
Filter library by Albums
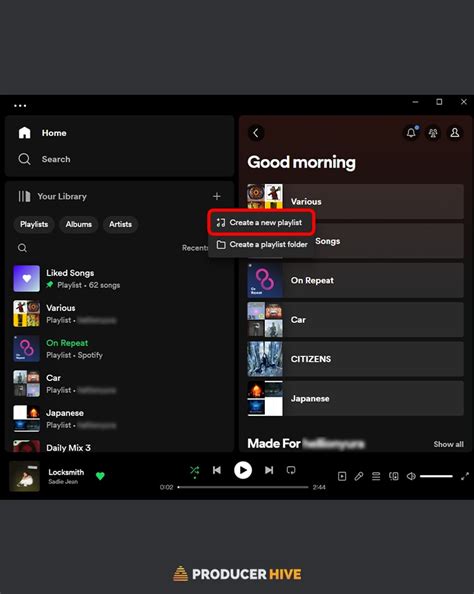coord(78,224)
